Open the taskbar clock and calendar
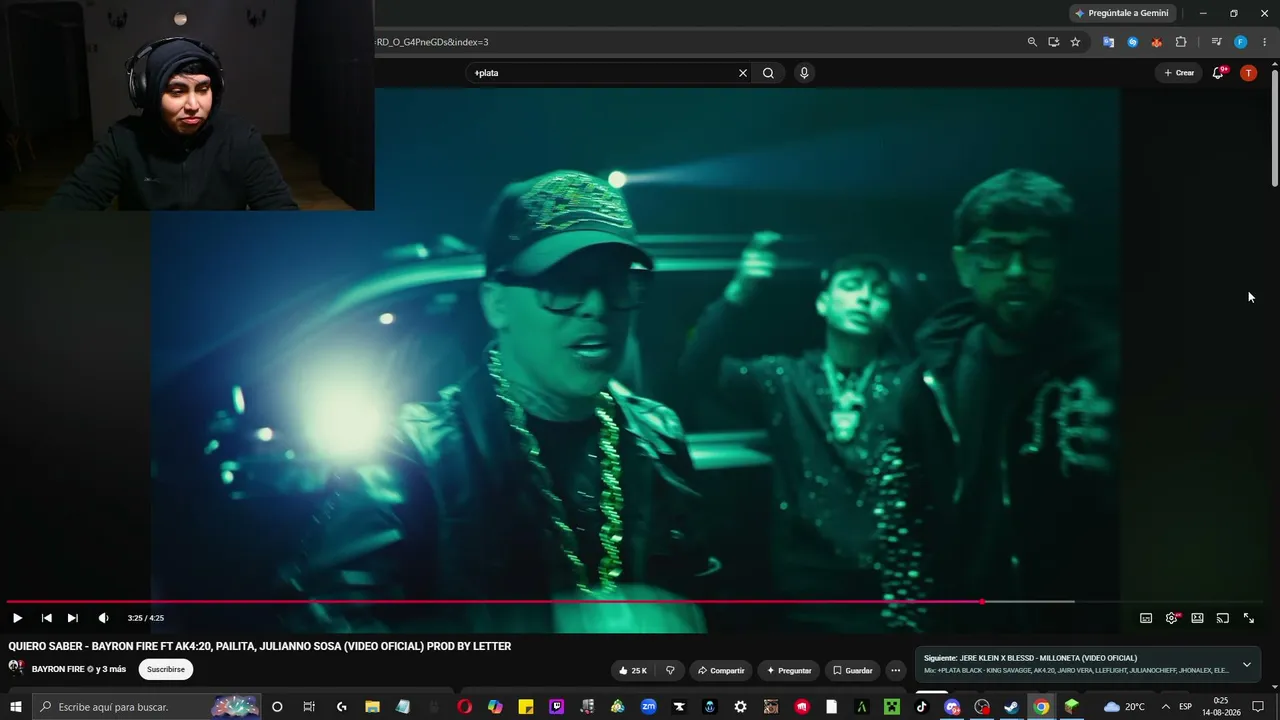The width and height of the screenshot is (1280, 720). 1221,707
